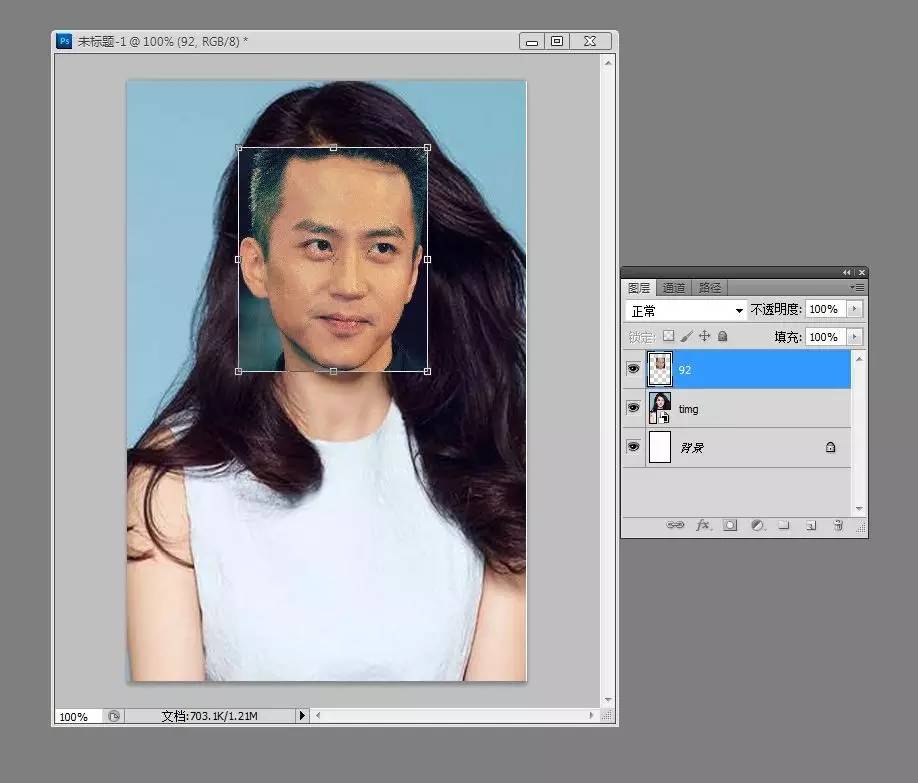
Task: Create a new layer group
Action: 784,525
